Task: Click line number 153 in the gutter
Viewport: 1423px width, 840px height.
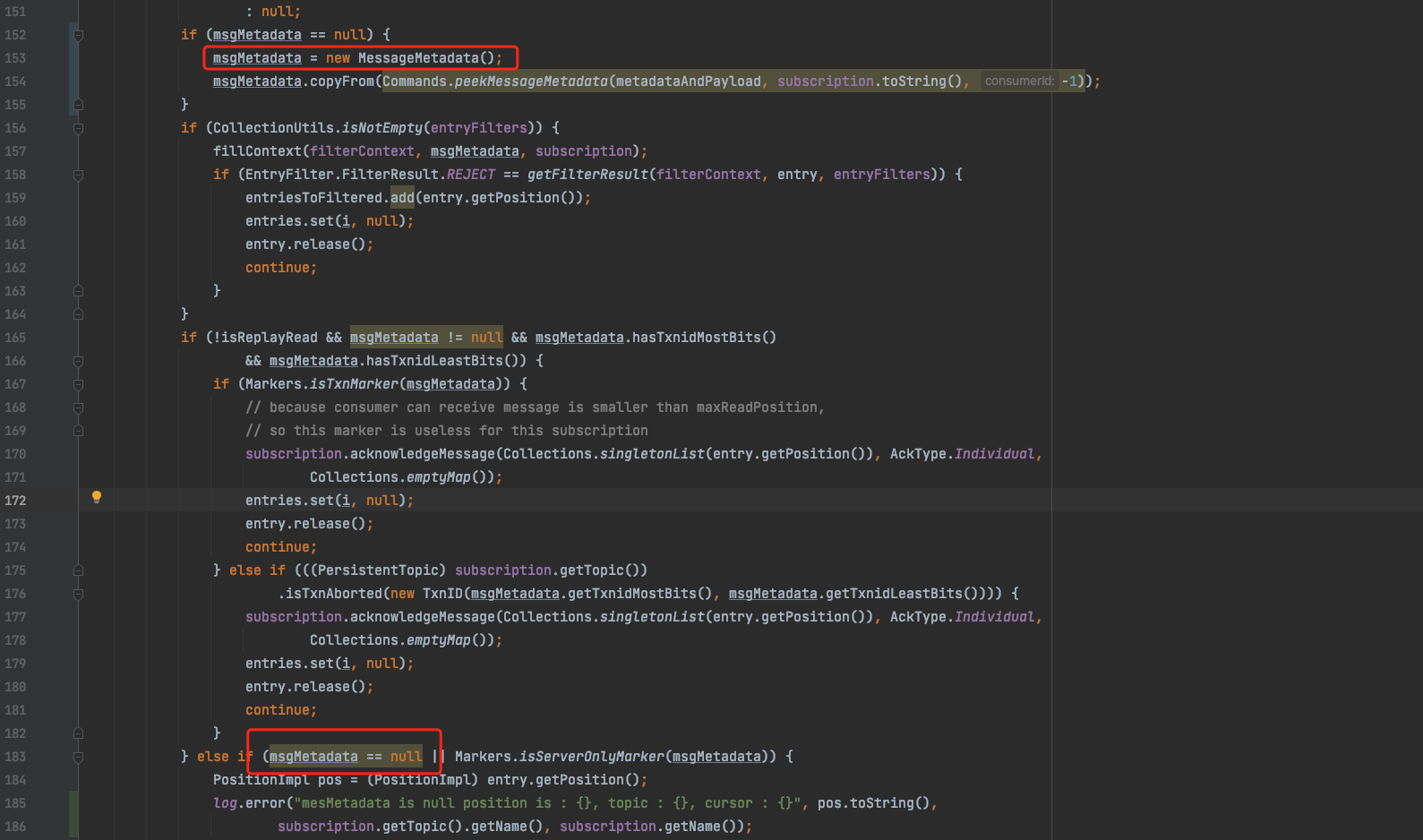Action: [x=15, y=58]
